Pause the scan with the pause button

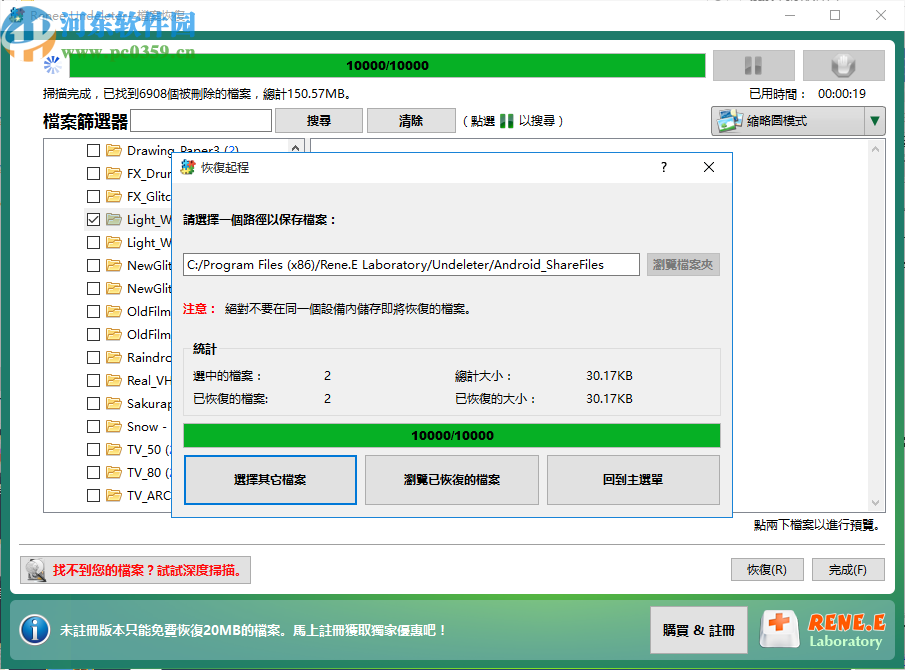coord(753,65)
